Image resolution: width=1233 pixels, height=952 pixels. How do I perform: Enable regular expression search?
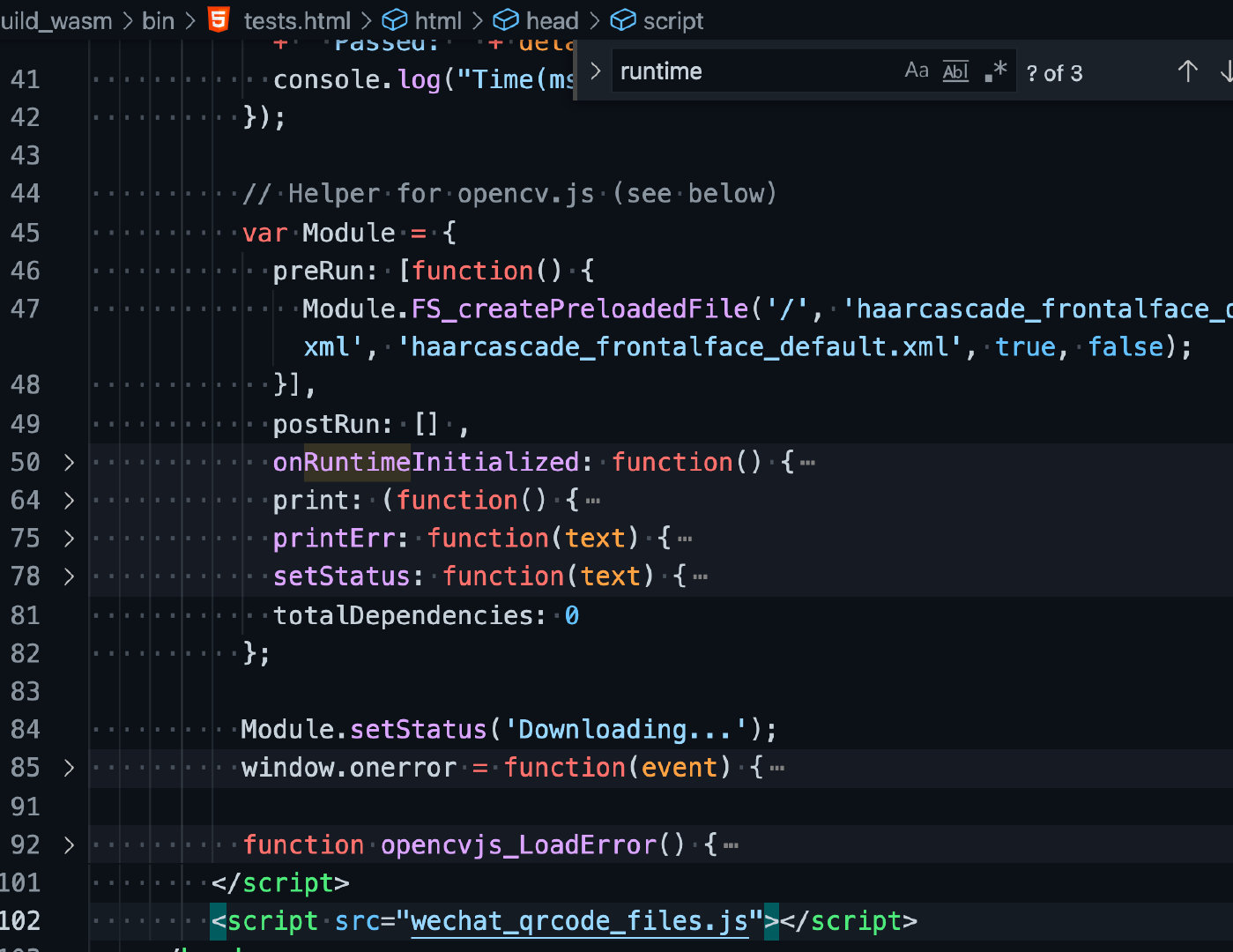tap(995, 71)
